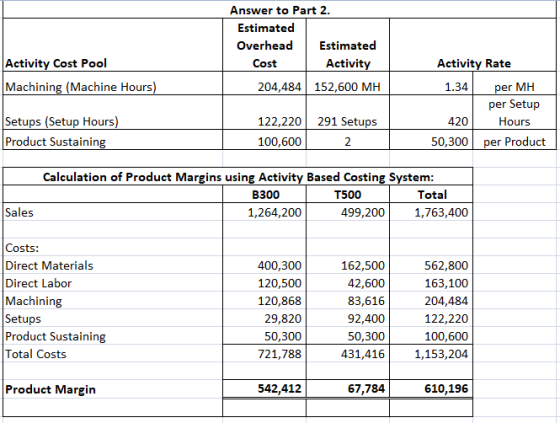Select the 'Estimated Overhead Cost' header
Viewport: 560px width, 423px height.
(264, 45)
